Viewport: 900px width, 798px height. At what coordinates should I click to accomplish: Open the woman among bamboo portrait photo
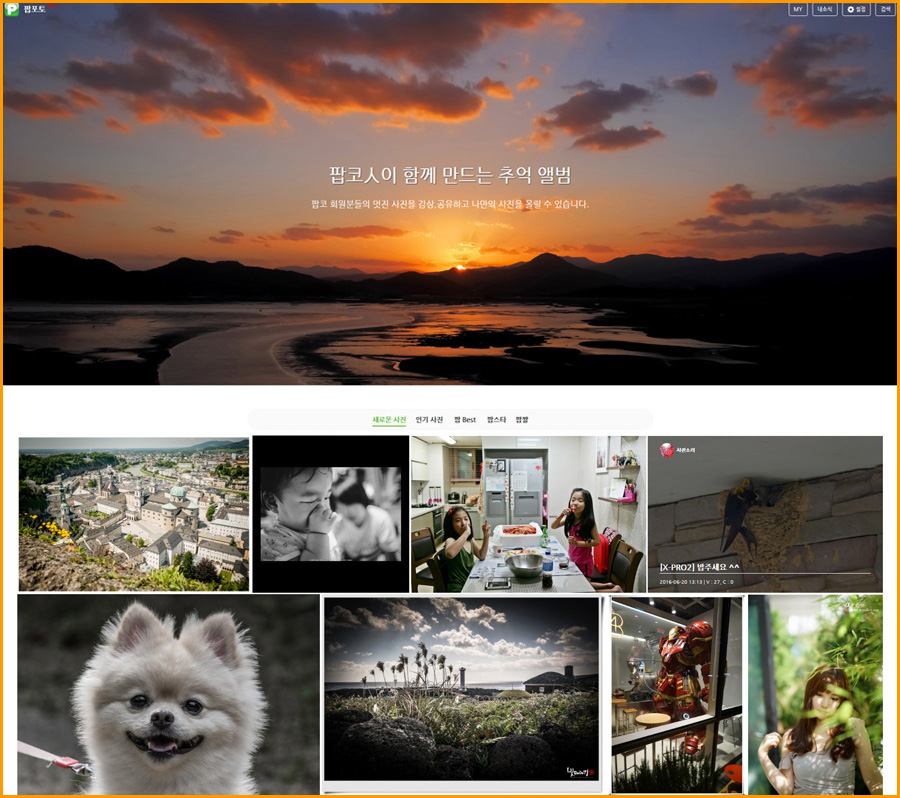815,694
